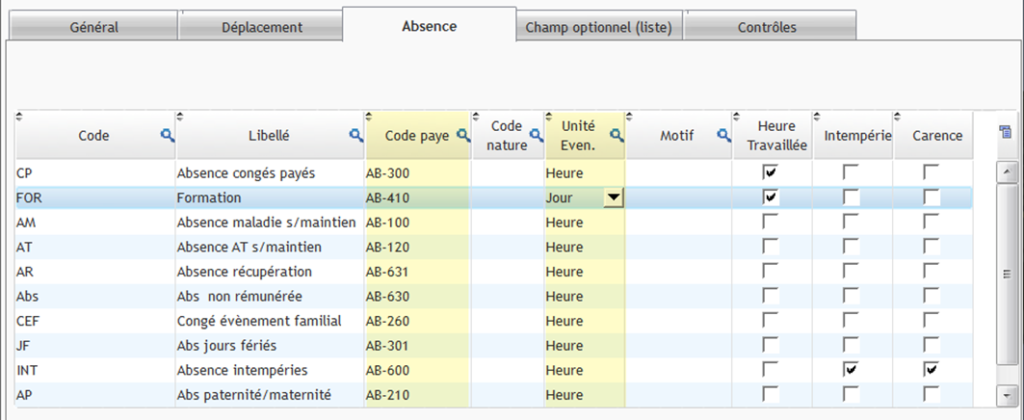Select the Absence récupération row label

point(249,272)
